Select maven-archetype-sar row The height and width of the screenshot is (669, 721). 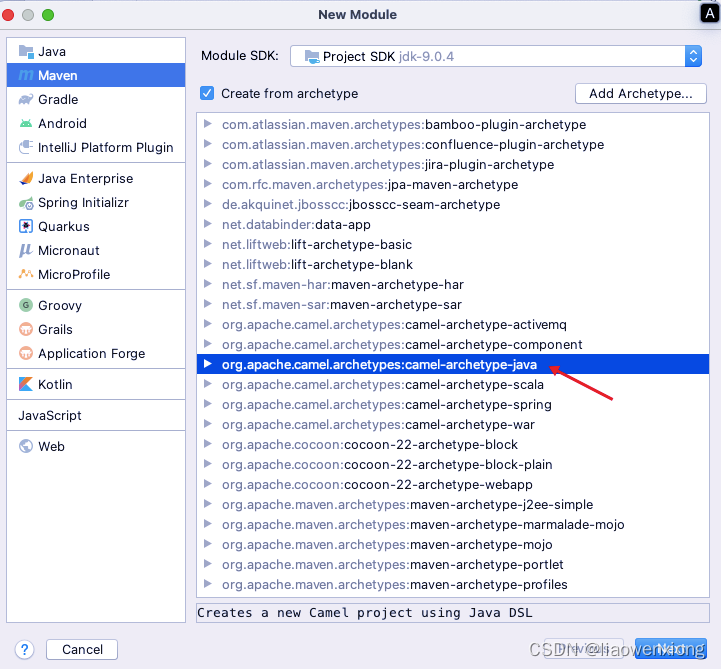point(452,304)
